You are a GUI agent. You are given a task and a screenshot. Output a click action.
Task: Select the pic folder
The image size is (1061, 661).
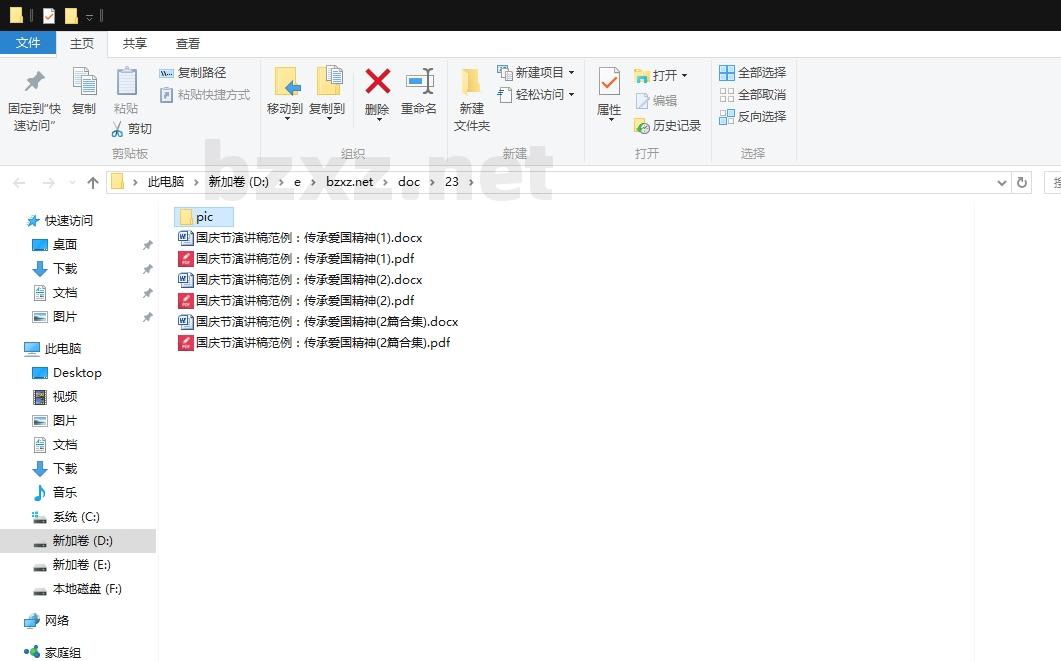click(204, 217)
